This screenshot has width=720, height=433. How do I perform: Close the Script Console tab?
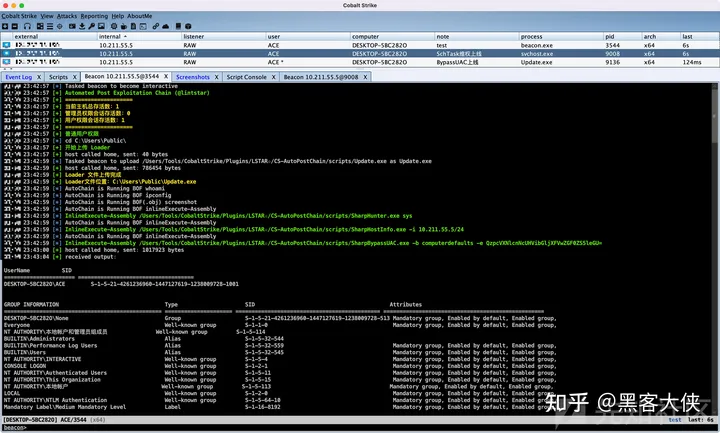273,77
